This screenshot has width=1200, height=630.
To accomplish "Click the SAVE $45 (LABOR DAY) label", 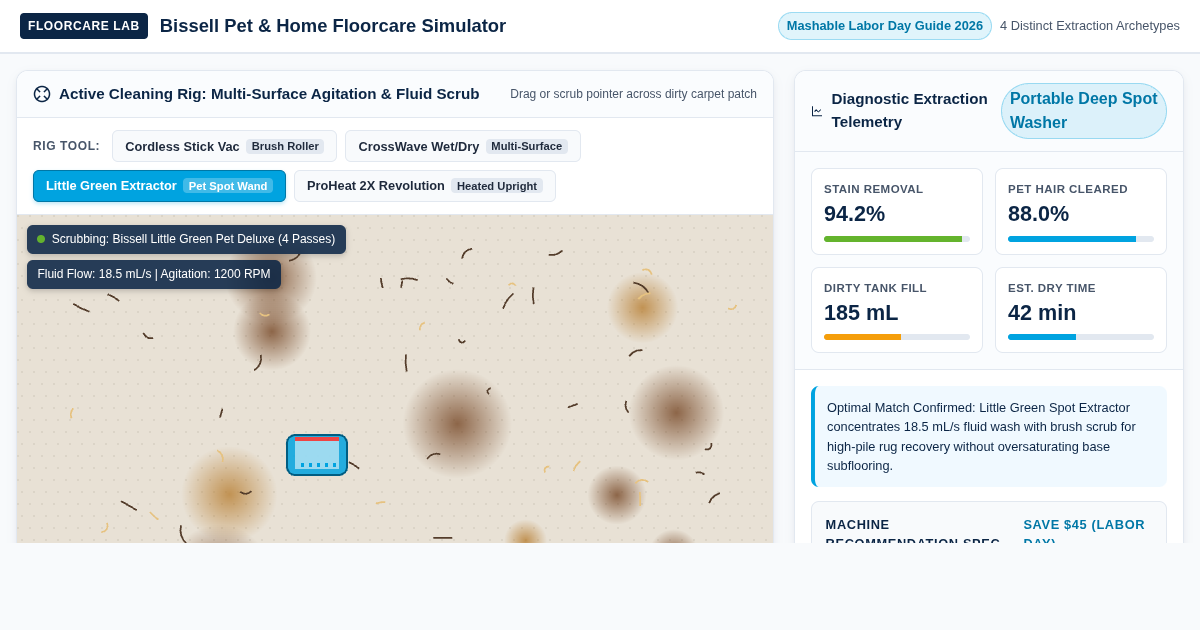I will tap(1084, 533).
